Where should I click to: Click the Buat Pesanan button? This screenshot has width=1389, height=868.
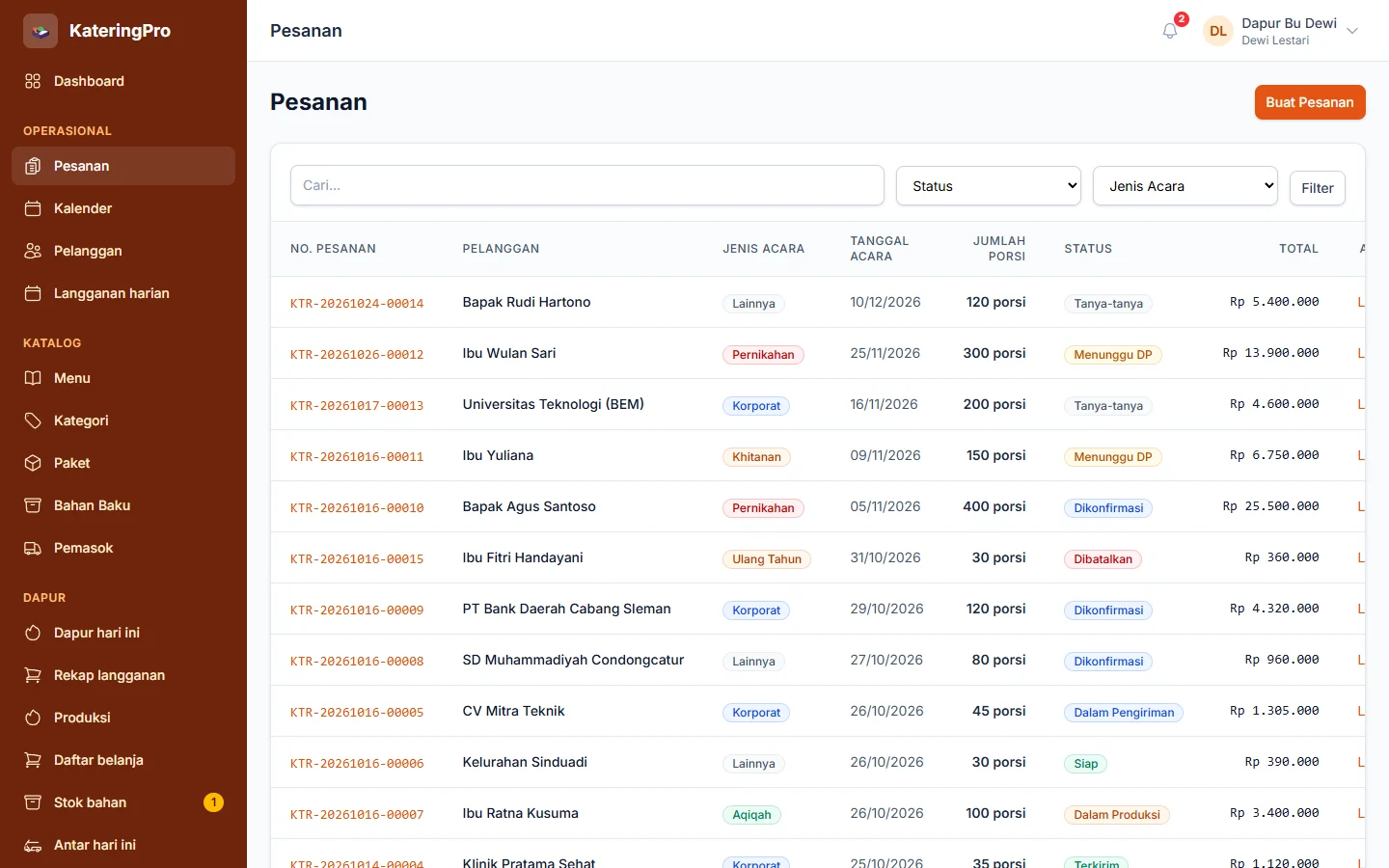pyautogui.click(x=1310, y=102)
